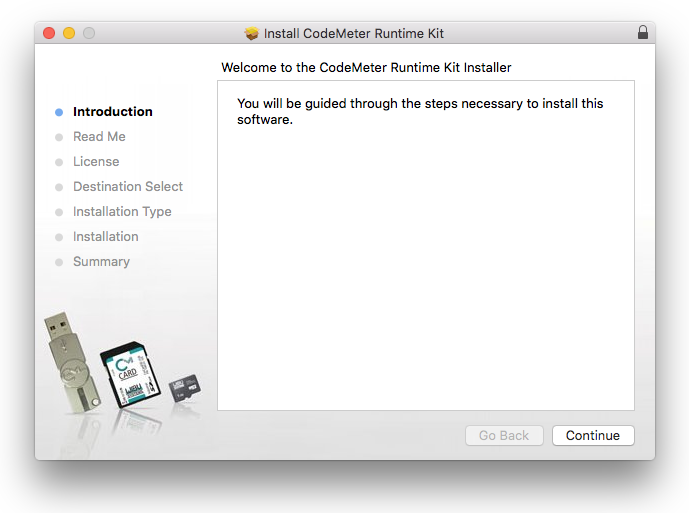Click the Continue button
Viewport: 689px width, 513px height.
point(593,435)
